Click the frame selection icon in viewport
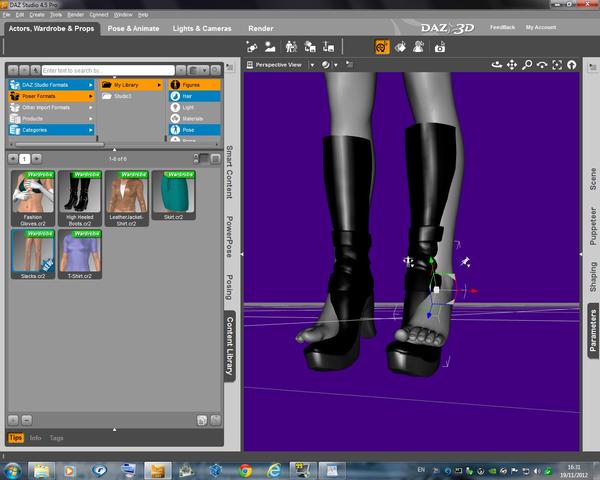Viewport: 600px width, 480px height. click(557, 65)
